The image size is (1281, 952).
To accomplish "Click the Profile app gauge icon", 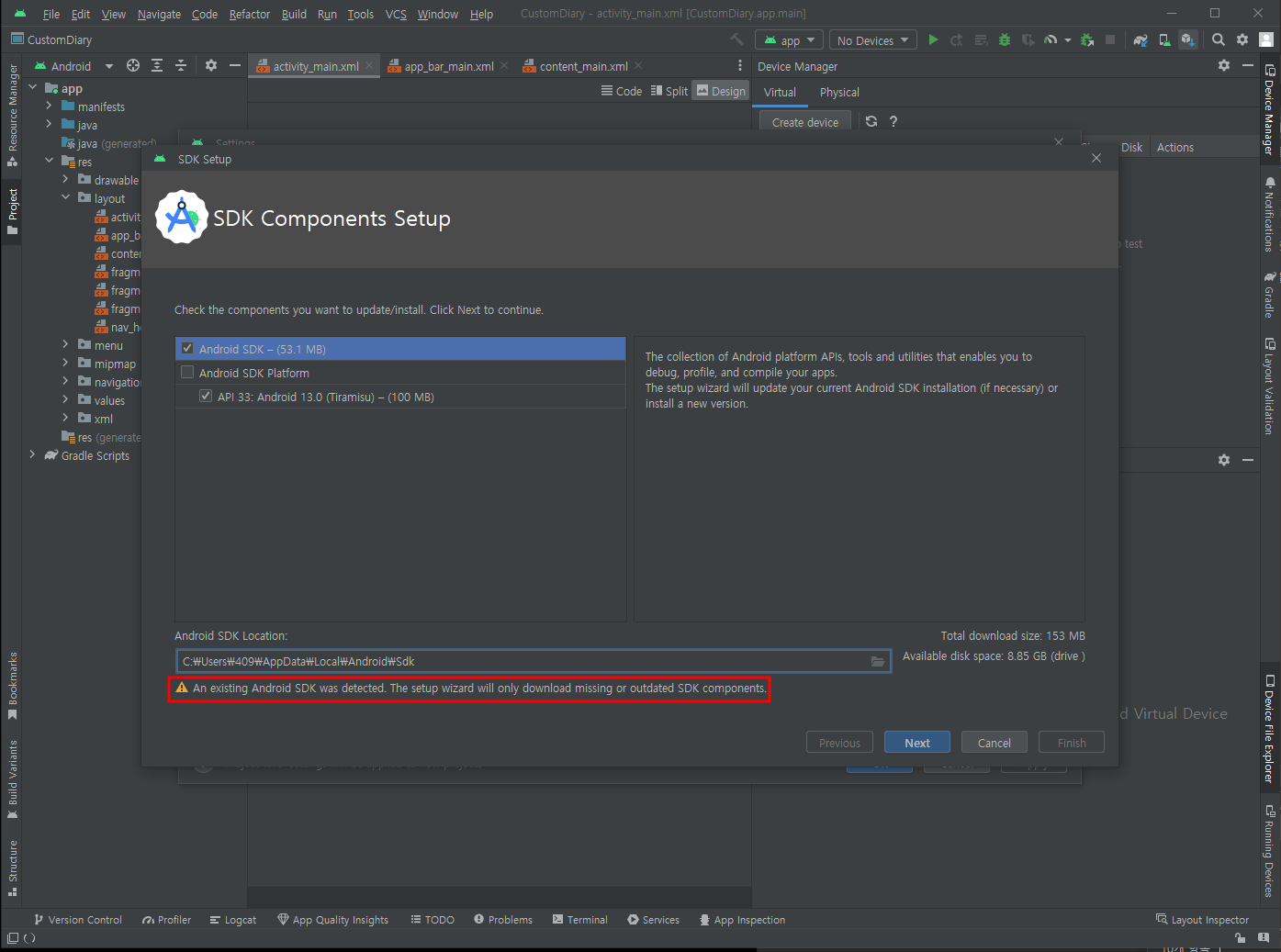I will [x=1051, y=39].
